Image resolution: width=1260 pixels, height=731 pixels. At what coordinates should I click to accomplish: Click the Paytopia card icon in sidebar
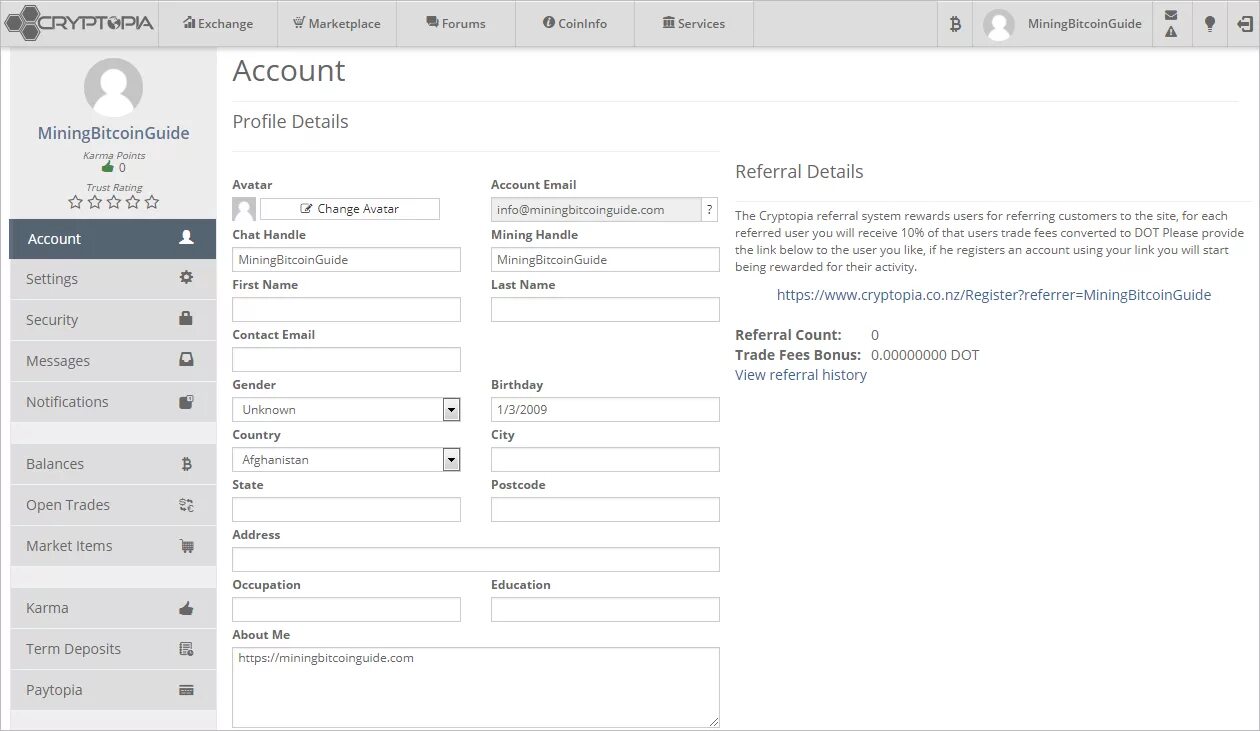point(186,690)
